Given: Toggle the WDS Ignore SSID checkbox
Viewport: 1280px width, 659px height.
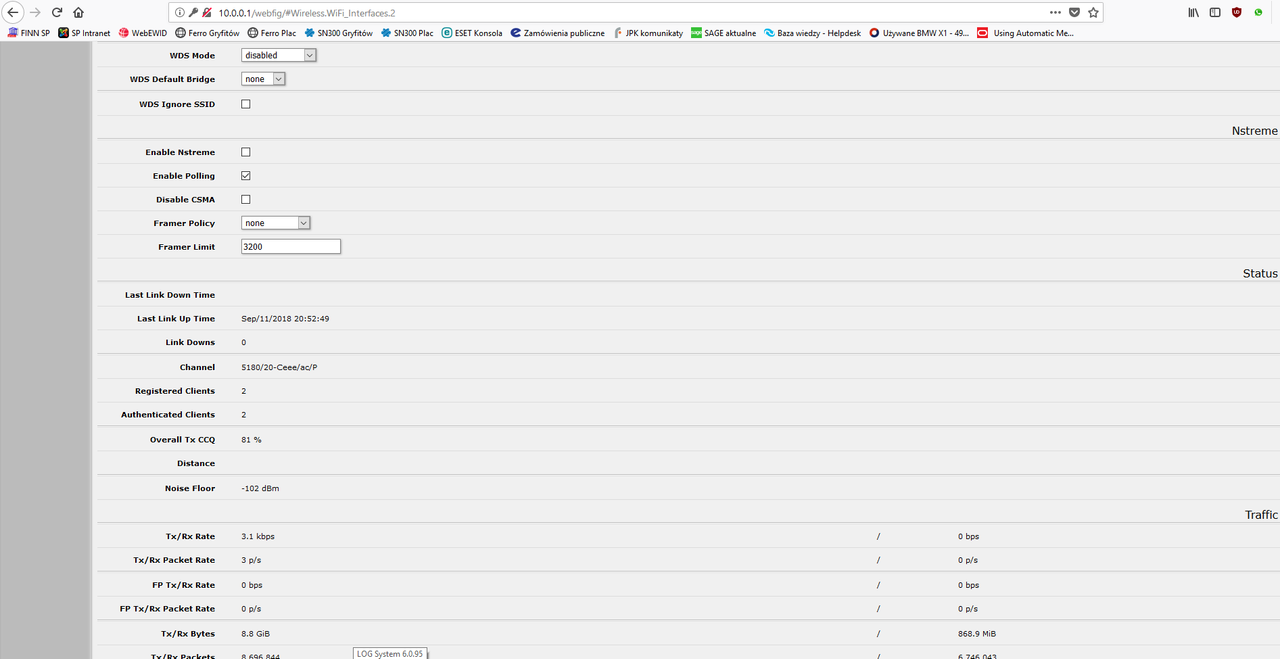Looking at the screenshot, I should 246,104.
